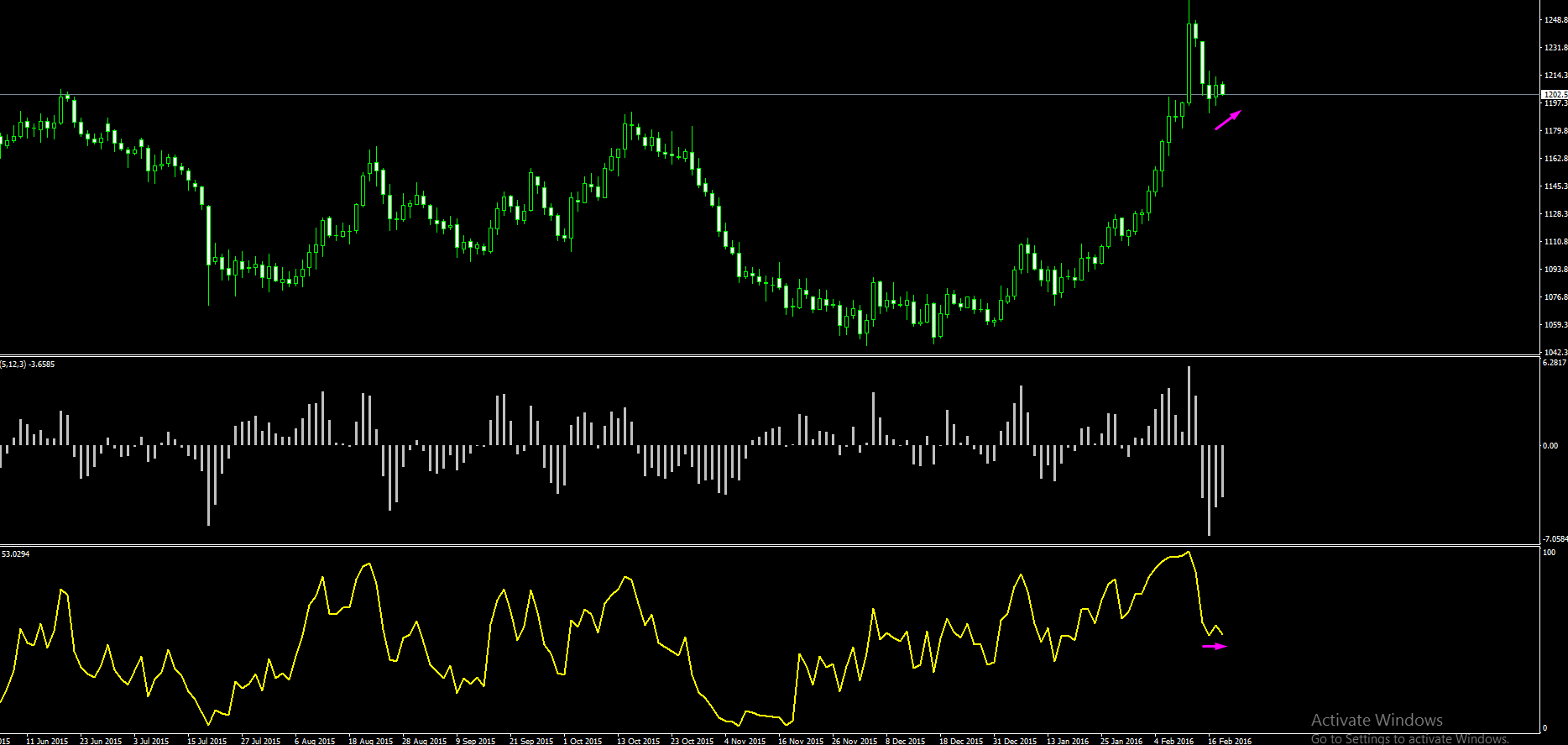
Task: Click the 8 Dec 2015 date label
Action: (906, 741)
